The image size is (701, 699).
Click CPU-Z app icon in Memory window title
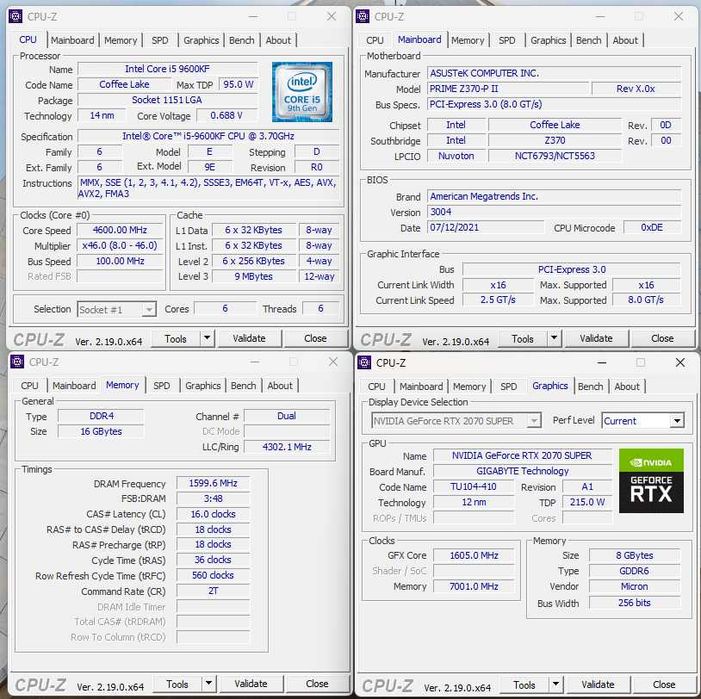tap(17, 362)
